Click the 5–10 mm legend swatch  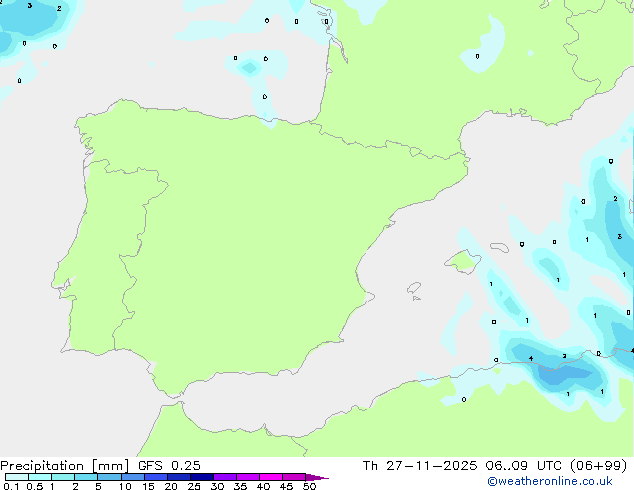click(x=109, y=477)
